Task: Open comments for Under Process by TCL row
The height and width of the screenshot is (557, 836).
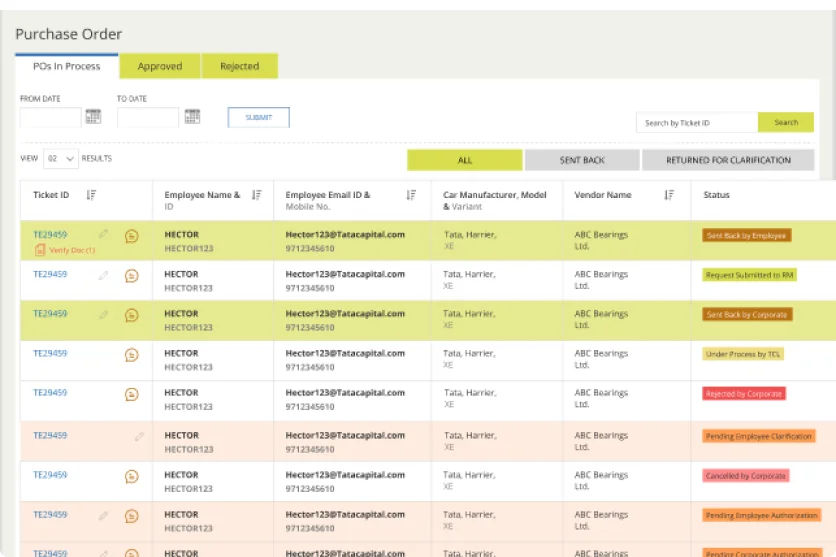Action: pos(131,354)
